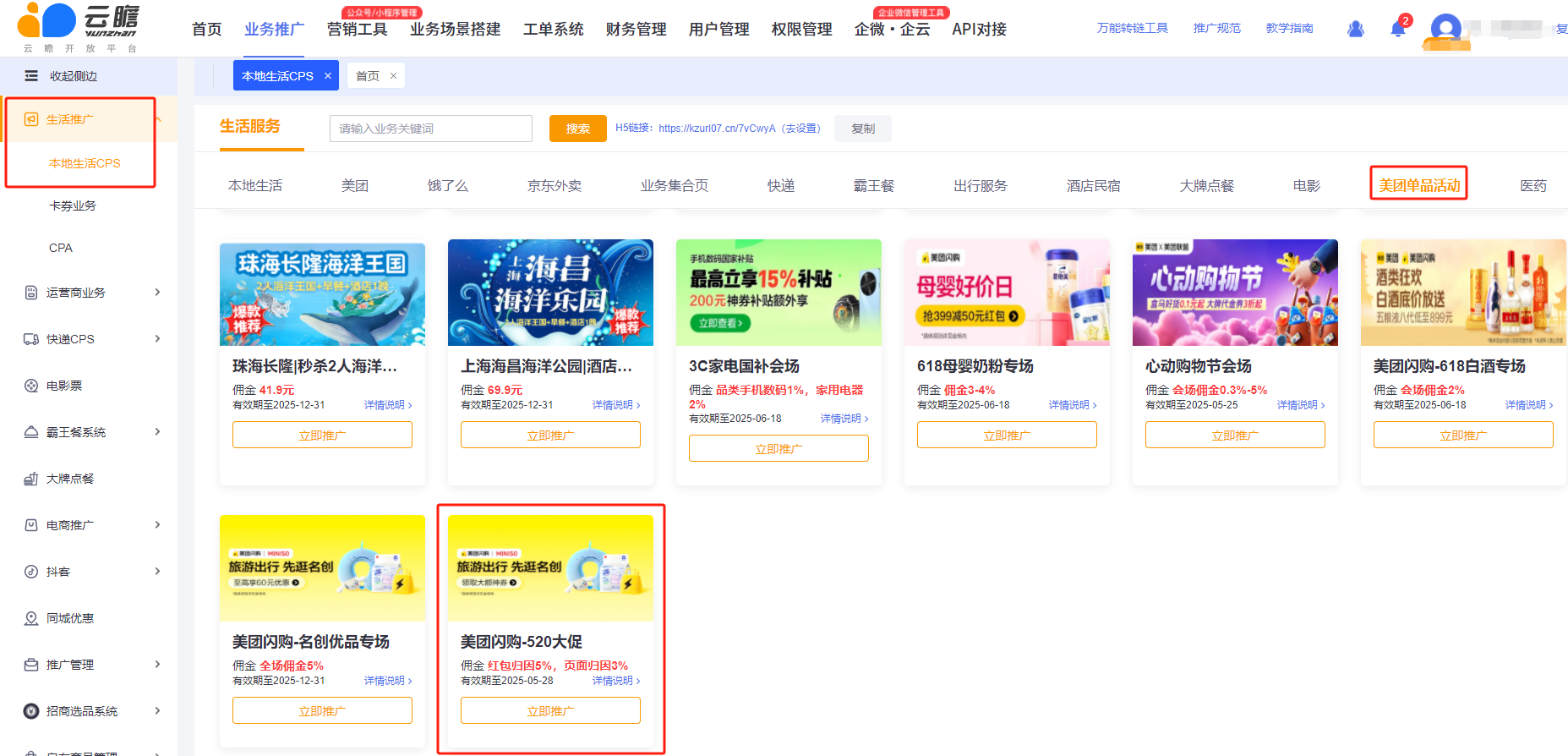Click the 上海海昌海洋公园 banner image

[x=550, y=293]
